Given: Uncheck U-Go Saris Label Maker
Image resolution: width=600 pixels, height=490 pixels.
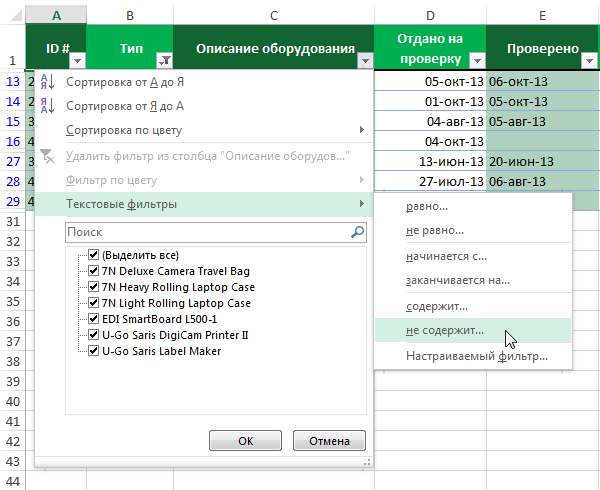Looking at the screenshot, I should [x=93, y=351].
